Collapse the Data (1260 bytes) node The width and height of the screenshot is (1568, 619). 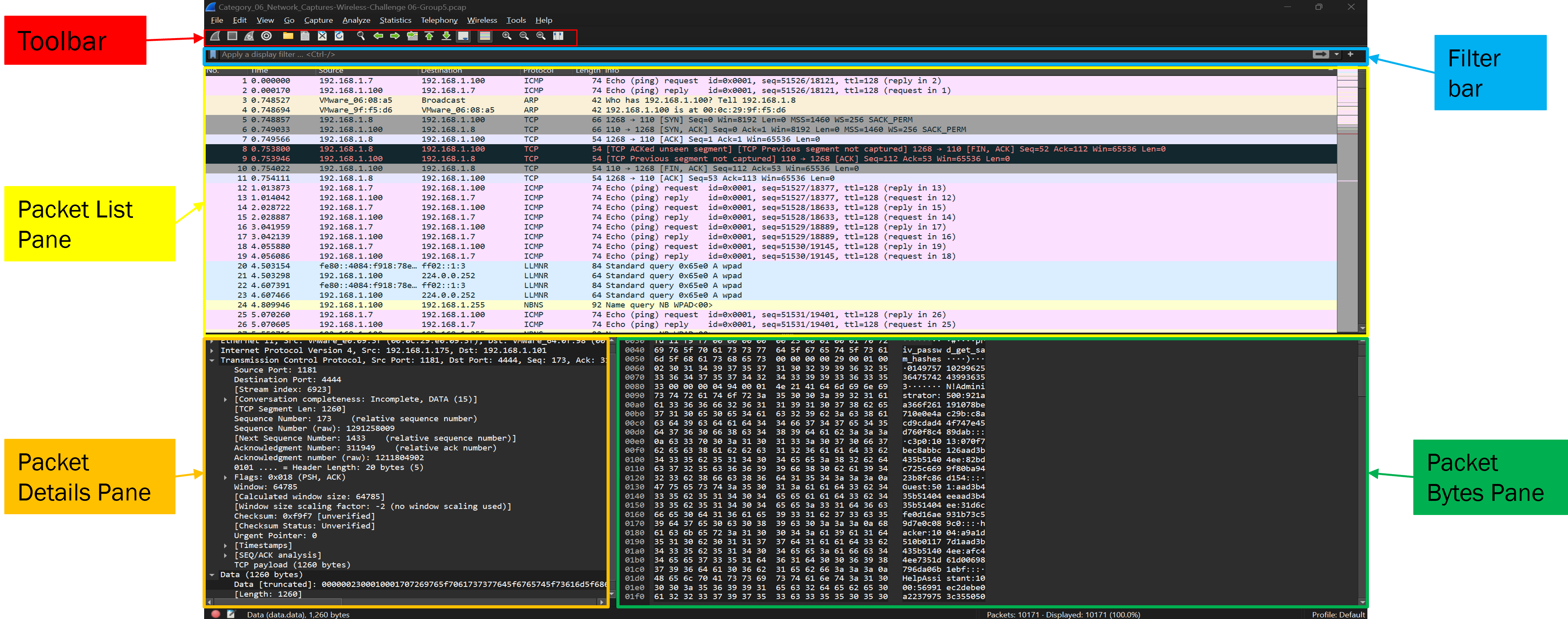[212, 575]
